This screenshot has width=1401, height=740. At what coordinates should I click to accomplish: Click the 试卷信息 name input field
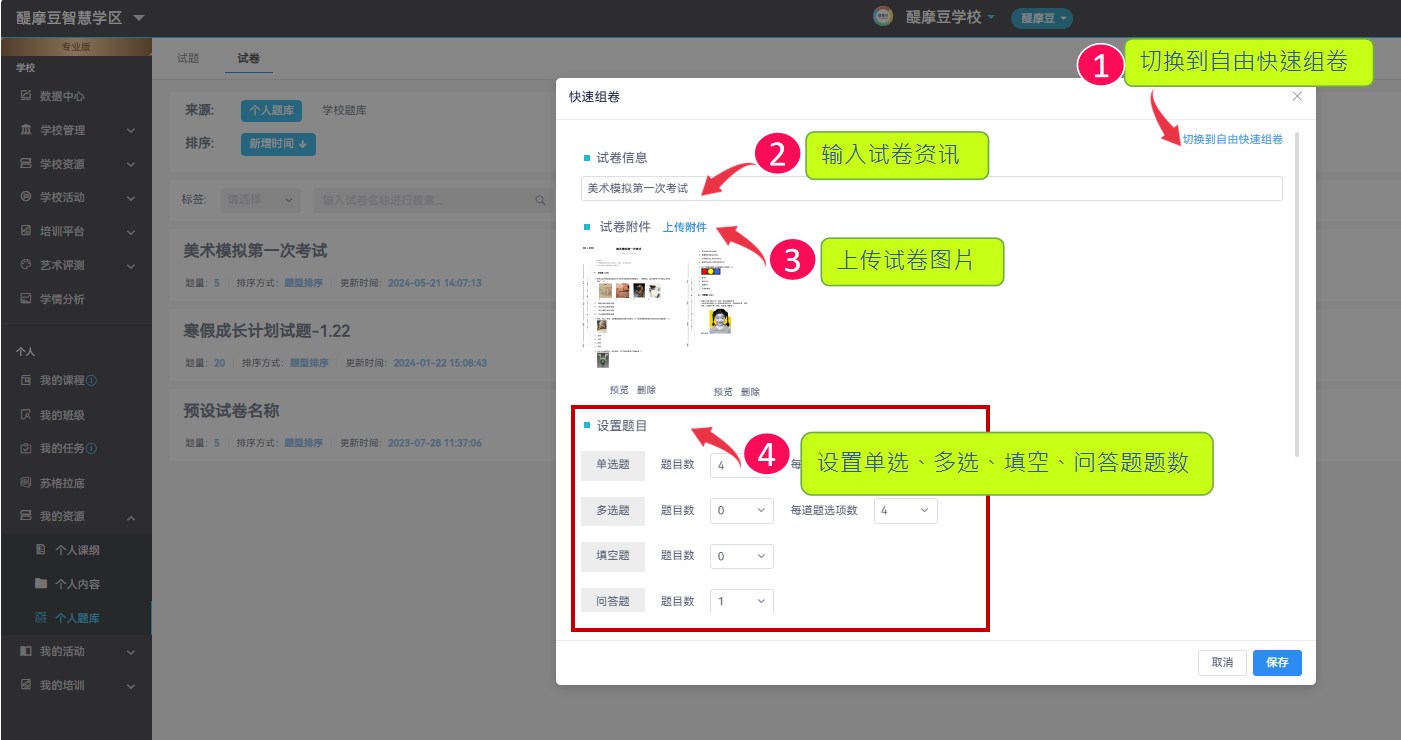point(930,188)
